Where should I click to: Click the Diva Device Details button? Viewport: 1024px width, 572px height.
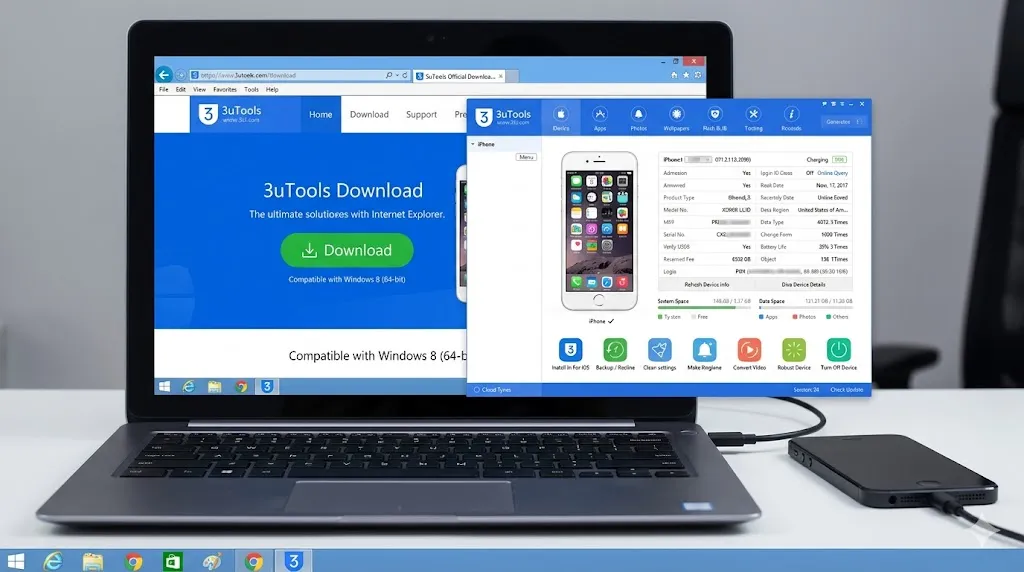803,285
